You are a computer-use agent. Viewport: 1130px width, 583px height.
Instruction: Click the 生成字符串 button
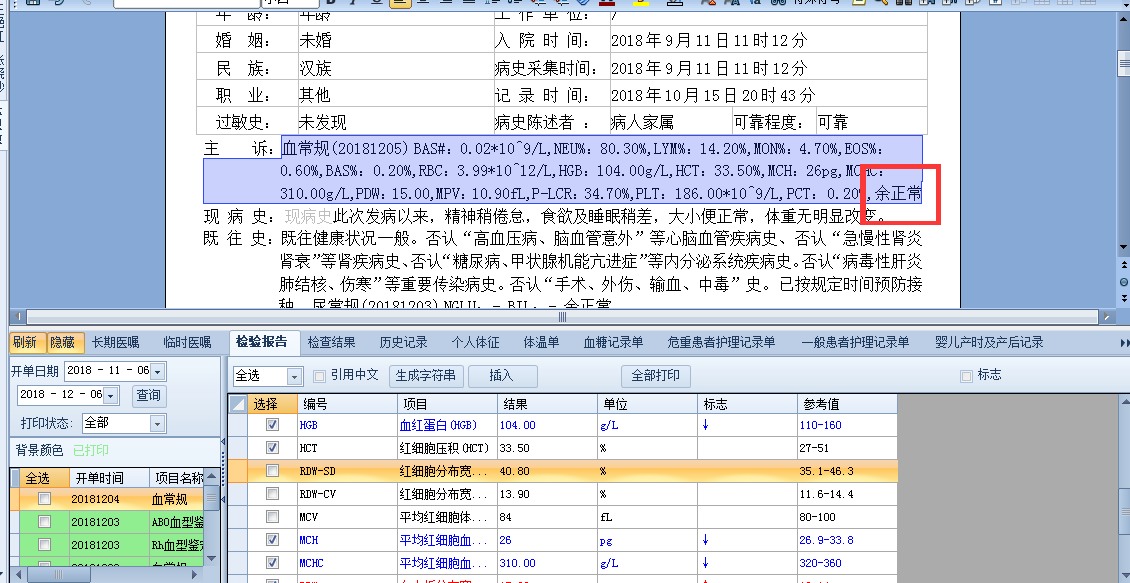[x=426, y=376]
